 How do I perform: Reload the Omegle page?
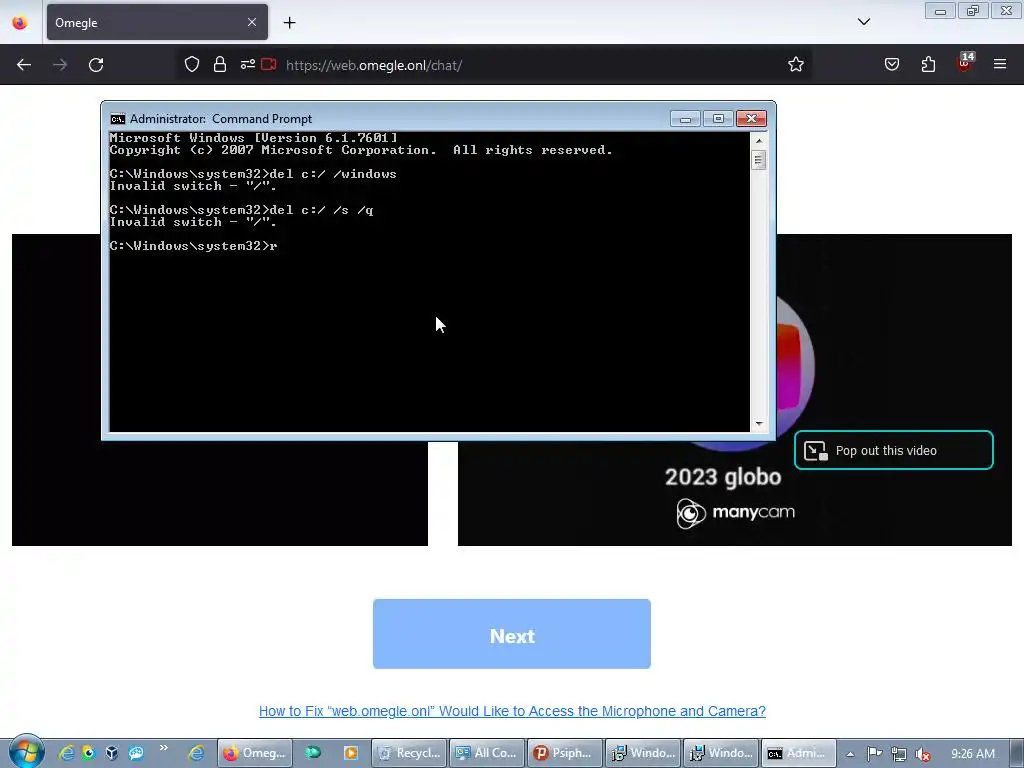(96, 65)
